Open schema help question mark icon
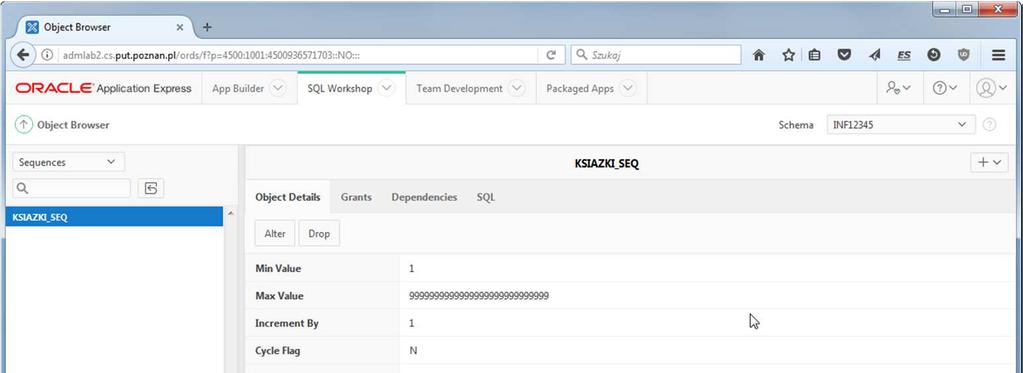The height and width of the screenshot is (373, 1023). click(x=989, y=125)
